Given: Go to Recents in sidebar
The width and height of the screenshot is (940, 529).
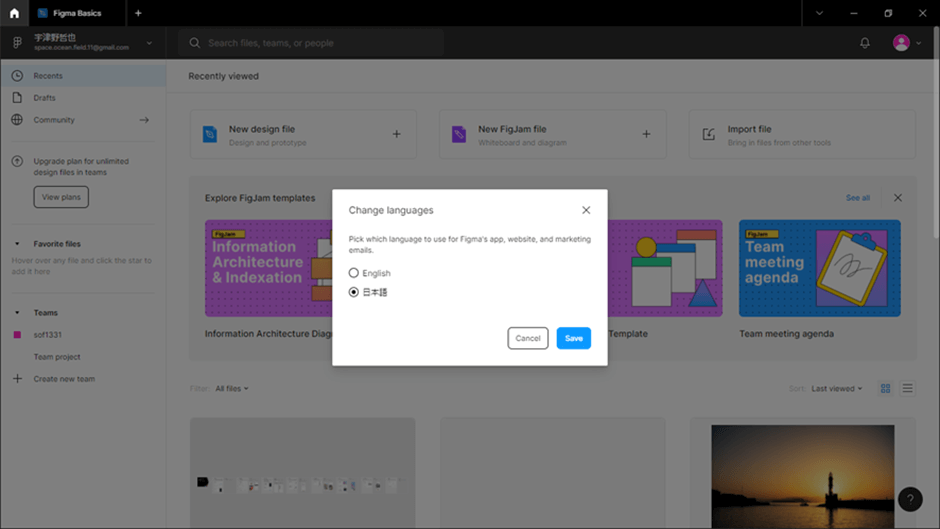Looking at the screenshot, I should tap(83, 76).
